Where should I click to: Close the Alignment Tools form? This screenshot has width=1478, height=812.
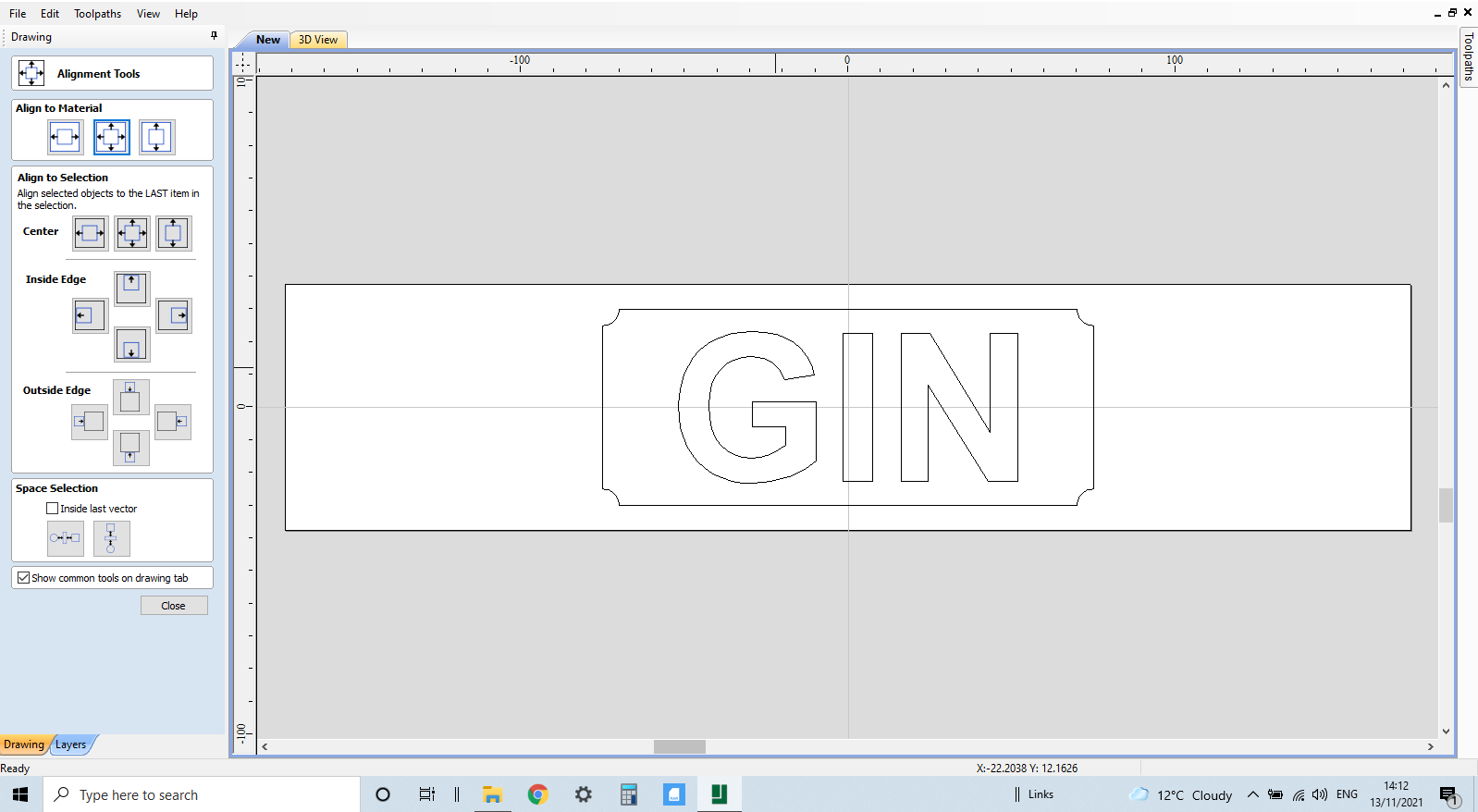pos(174,606)
